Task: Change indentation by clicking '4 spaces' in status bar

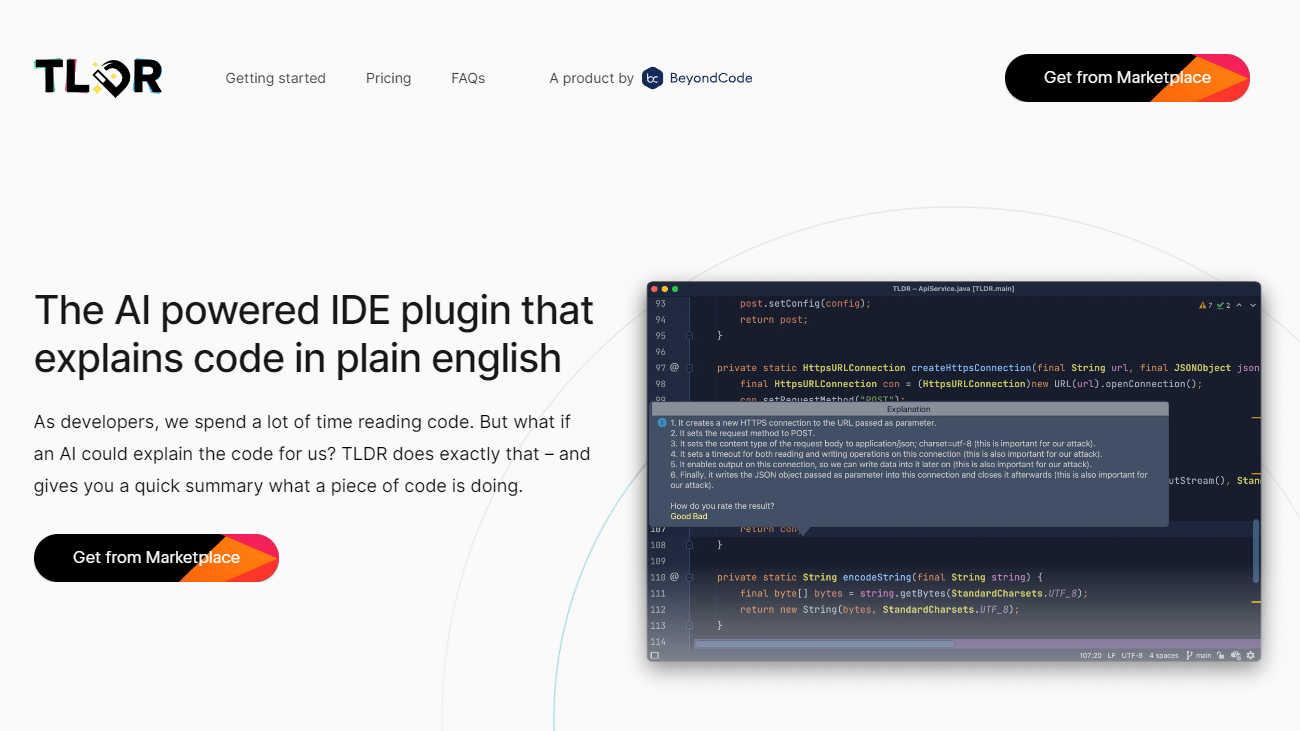Action: tap(1163, 655)
